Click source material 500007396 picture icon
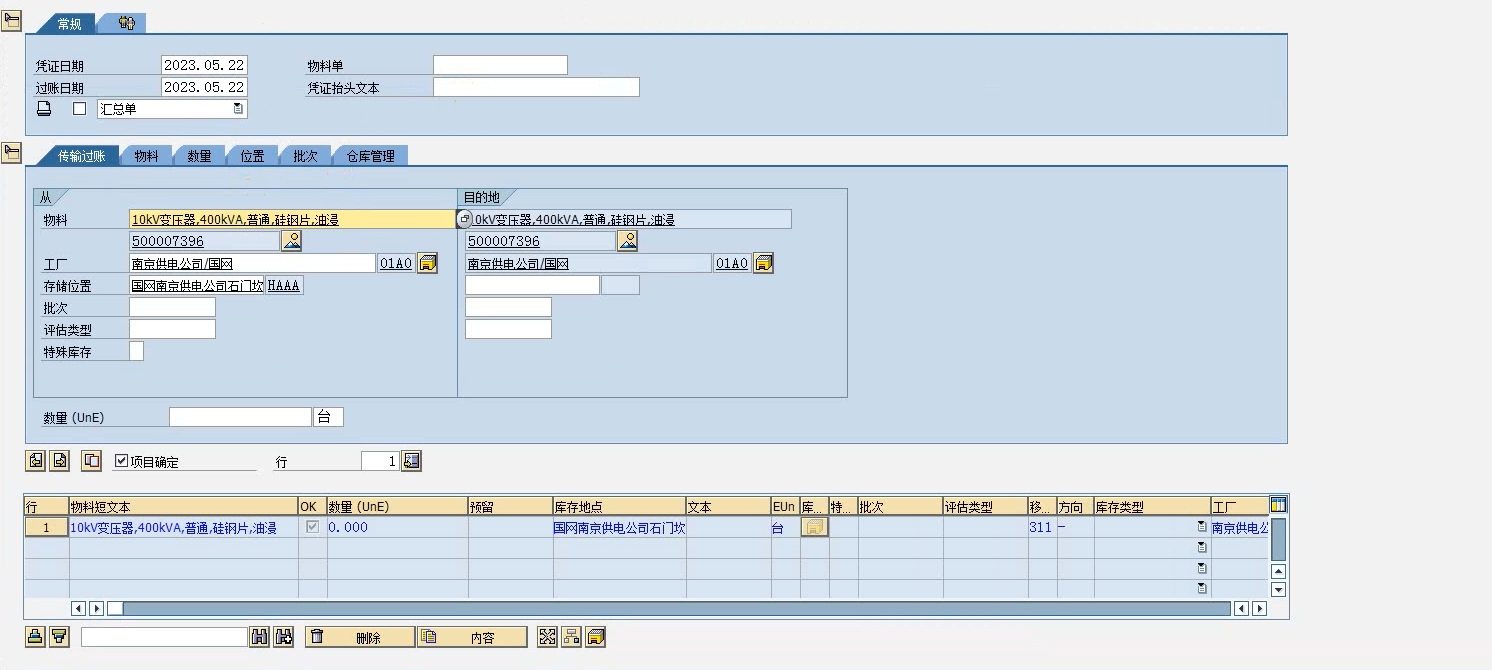1492x670 pixels. click(291, 241)
